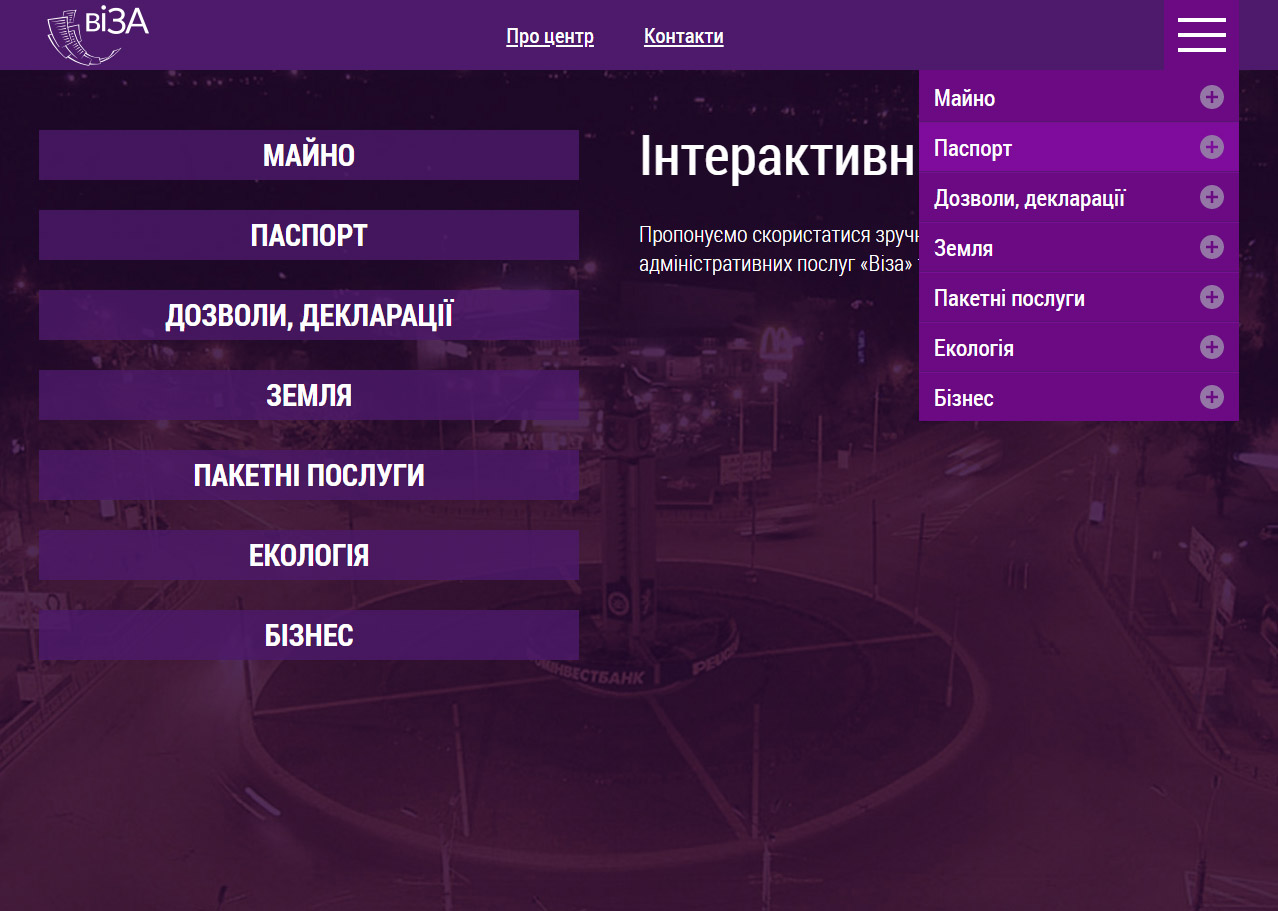
Task: Select Паспорт in the dropdown menu
Action: pos(973,149)
